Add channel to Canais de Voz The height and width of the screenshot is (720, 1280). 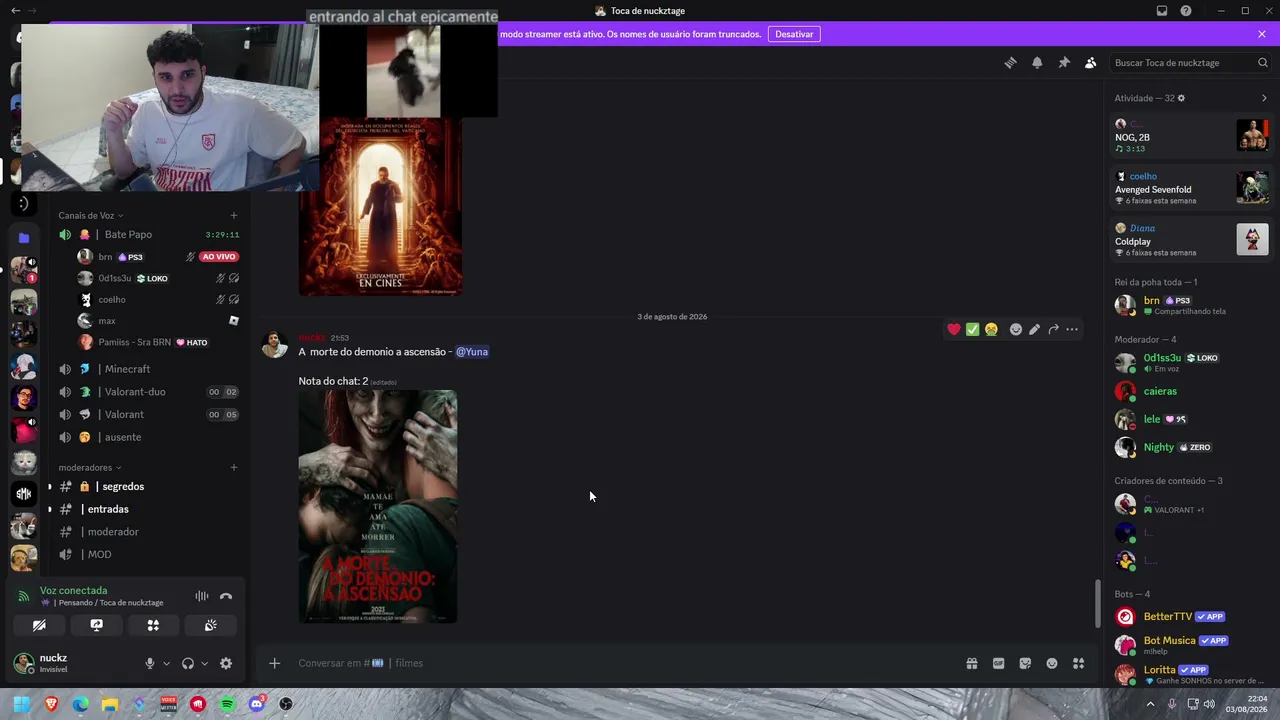click(234, 215)
